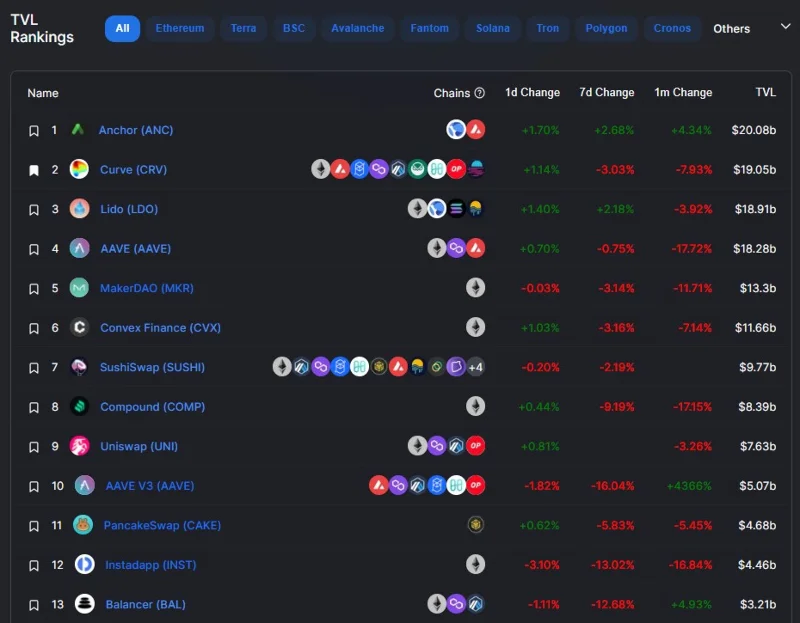
Task: Click the Curve rainbow logo
Action: point(79,169)
